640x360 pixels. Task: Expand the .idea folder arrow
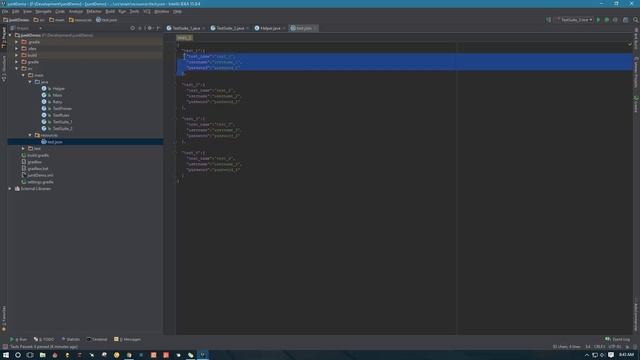(17, 49)
